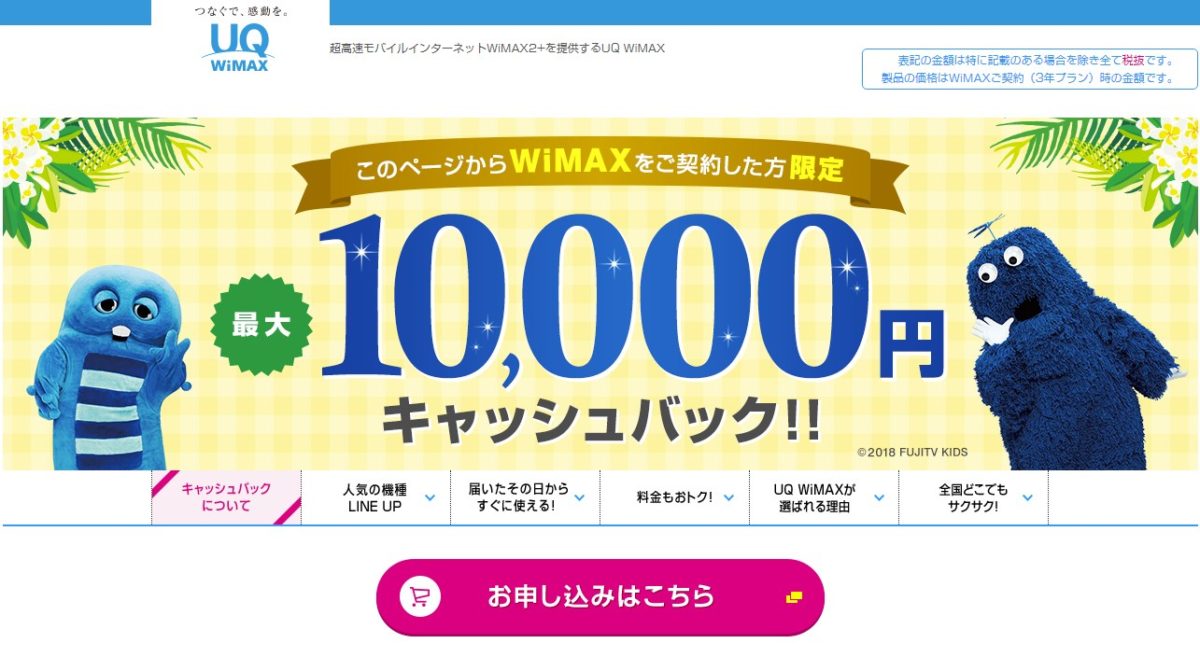
Task: Expand UQ WiMAXが選ばれる理由 chevron
Action: coord(879,497)
